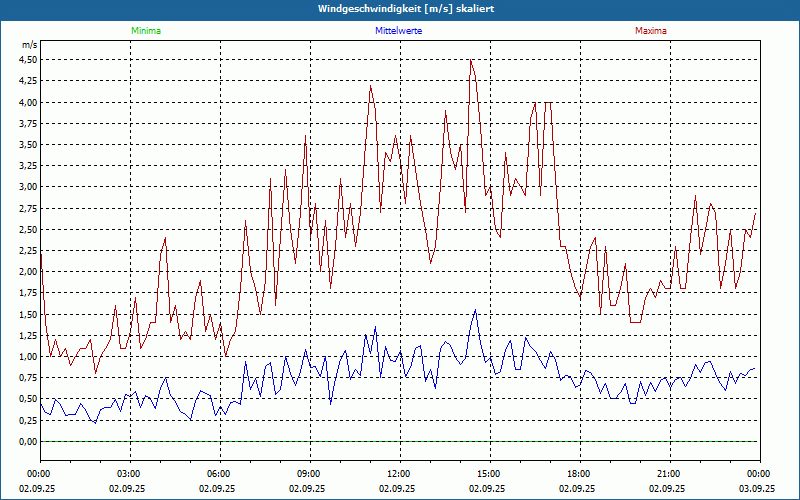800x500 pixels.
Task: Click the chart title Windgeschwindigkeit [m/s] skaliert
Action: (399, 9)
